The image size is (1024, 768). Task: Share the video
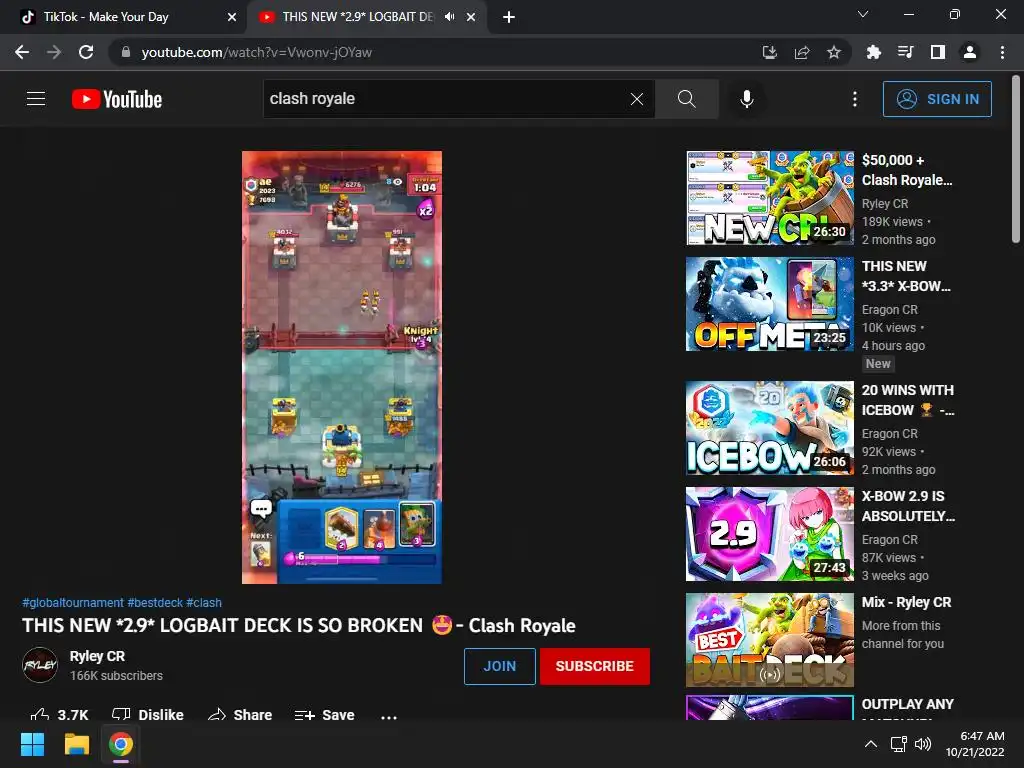[x=240, y=714]
